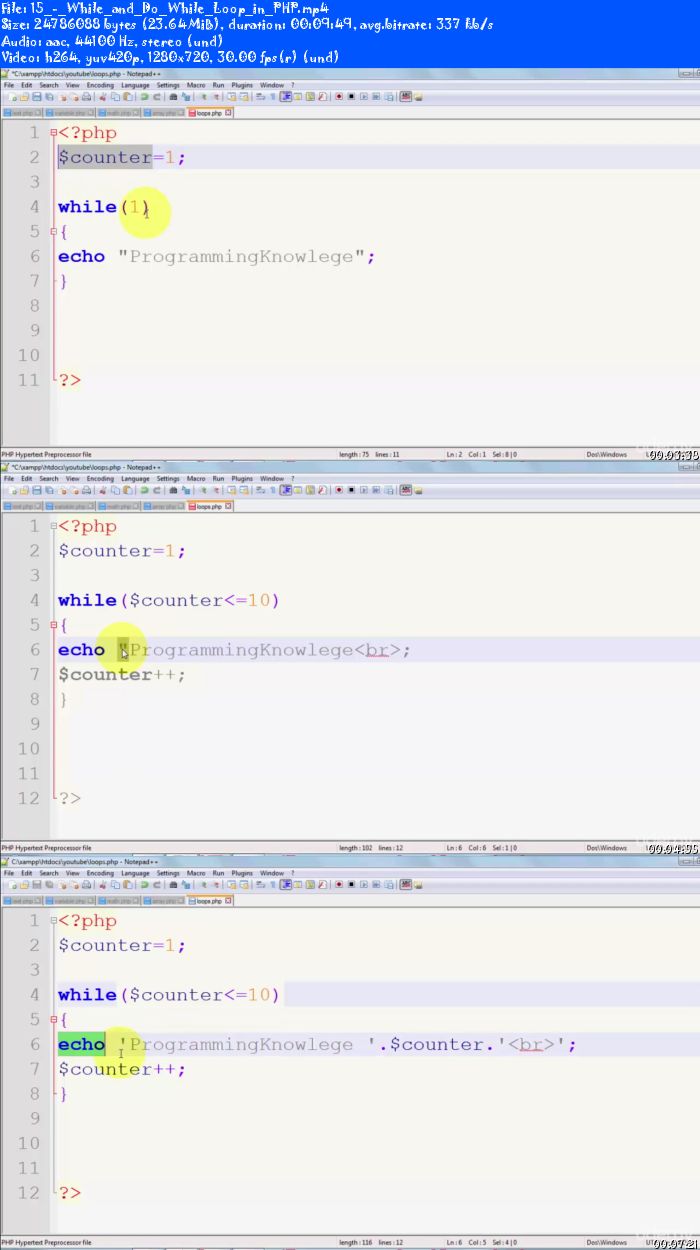Close loops.php tab via red X, first frame
This screenshot has width=700, height=1250.
click(228, 113)
